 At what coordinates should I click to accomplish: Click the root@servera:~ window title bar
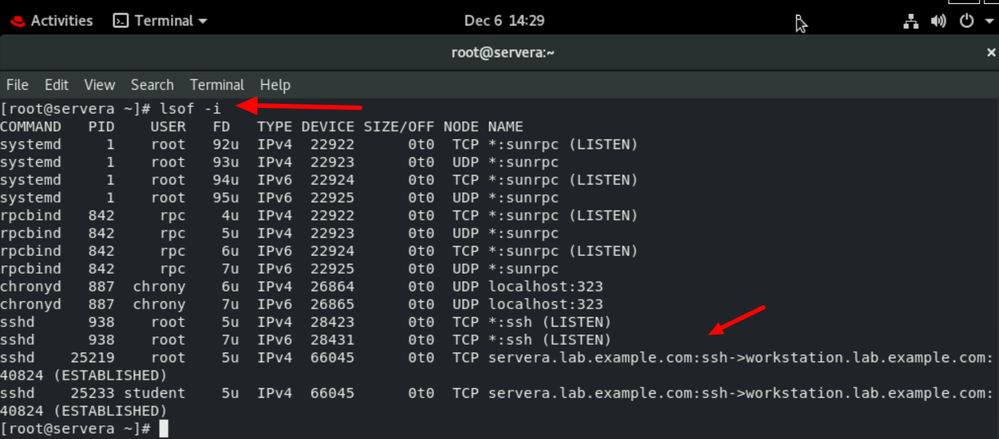coord(499,52)
